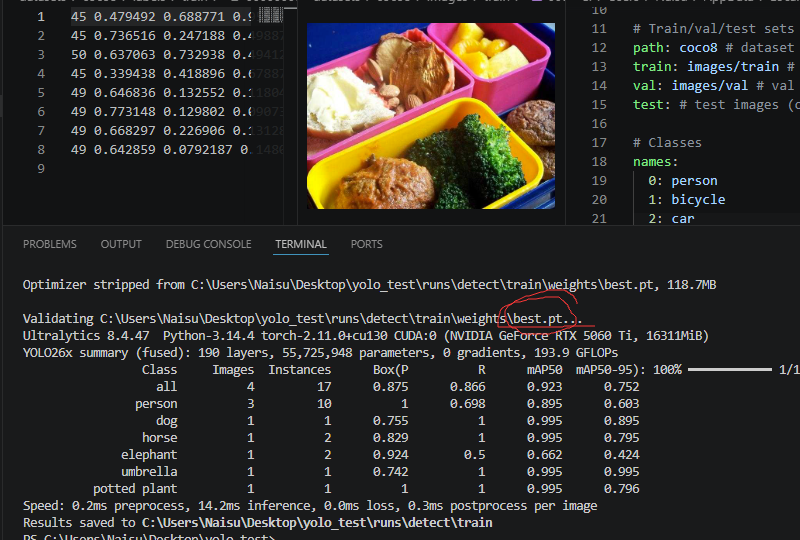Click the lunchbox image preview
This screenshot has width=800, height=540.
point(431,116)
